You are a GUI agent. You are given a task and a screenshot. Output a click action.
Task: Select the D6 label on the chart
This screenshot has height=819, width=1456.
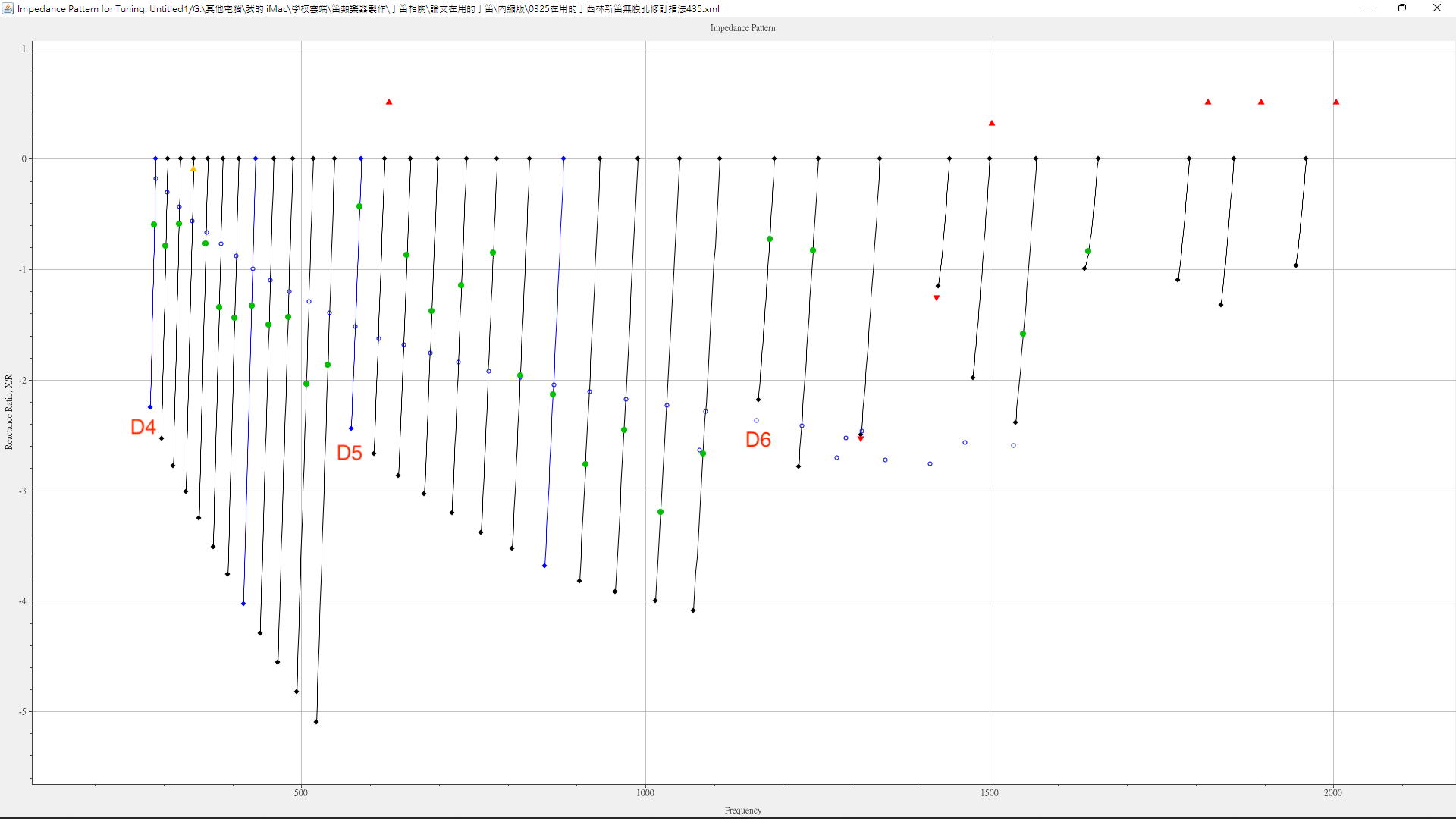pos(758,439)
